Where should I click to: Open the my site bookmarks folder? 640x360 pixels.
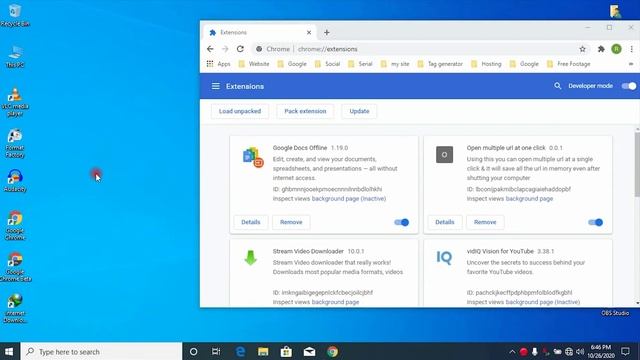tap(395, 64)
